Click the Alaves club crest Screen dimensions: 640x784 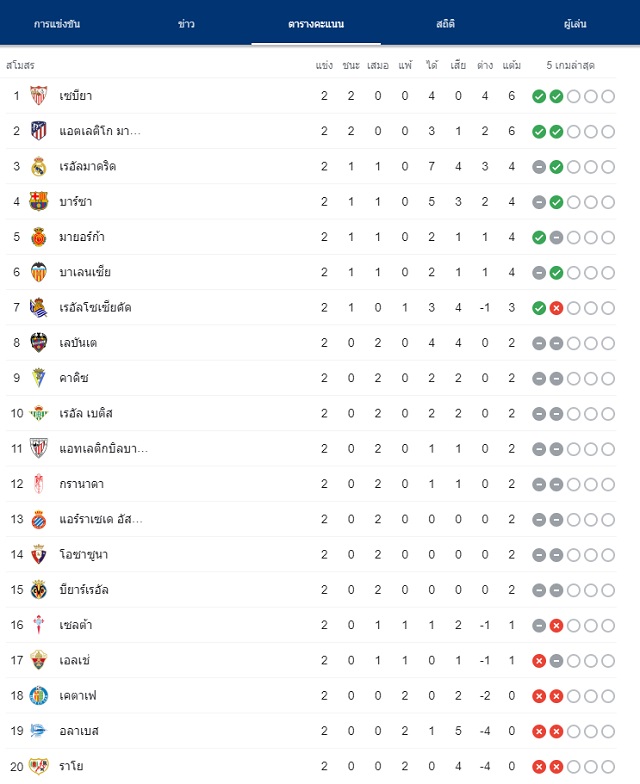click(x=38, y=731)
